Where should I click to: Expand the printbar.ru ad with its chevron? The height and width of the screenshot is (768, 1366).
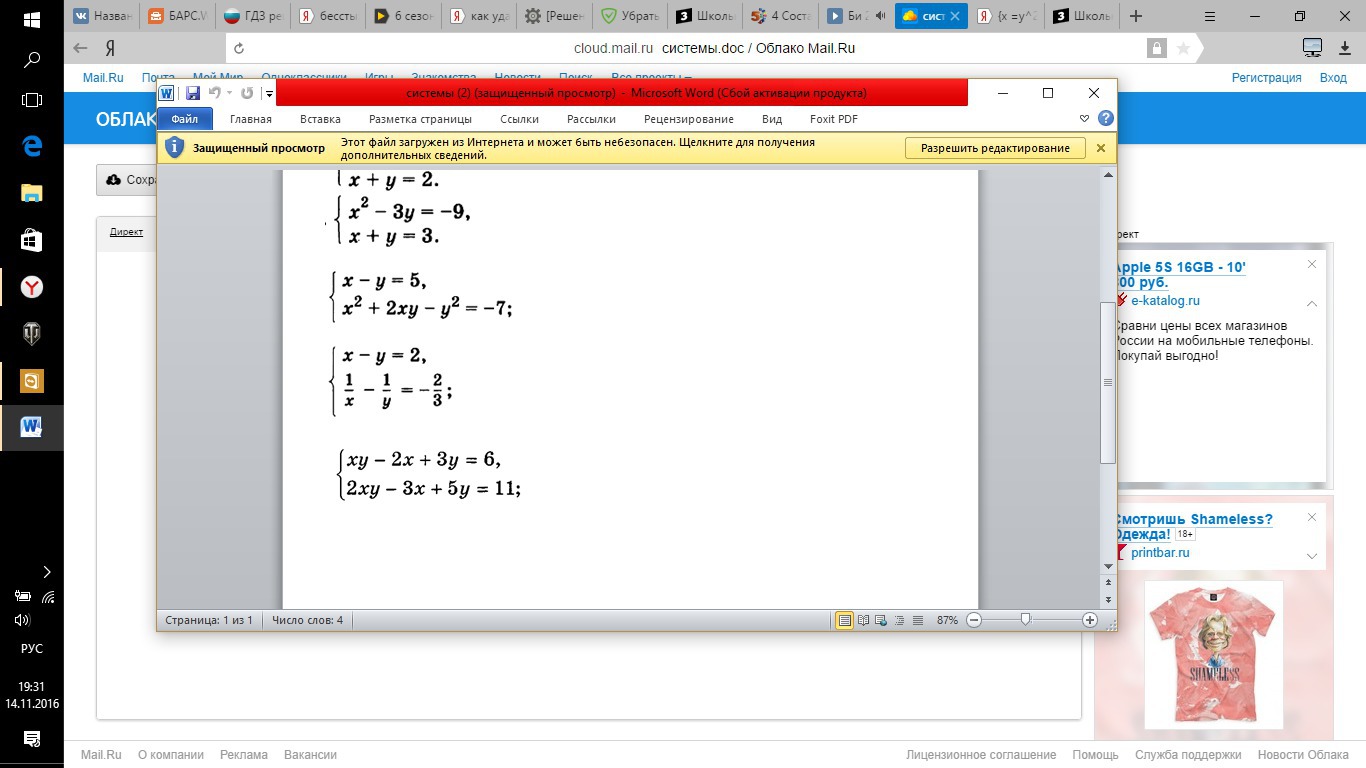1312,556
